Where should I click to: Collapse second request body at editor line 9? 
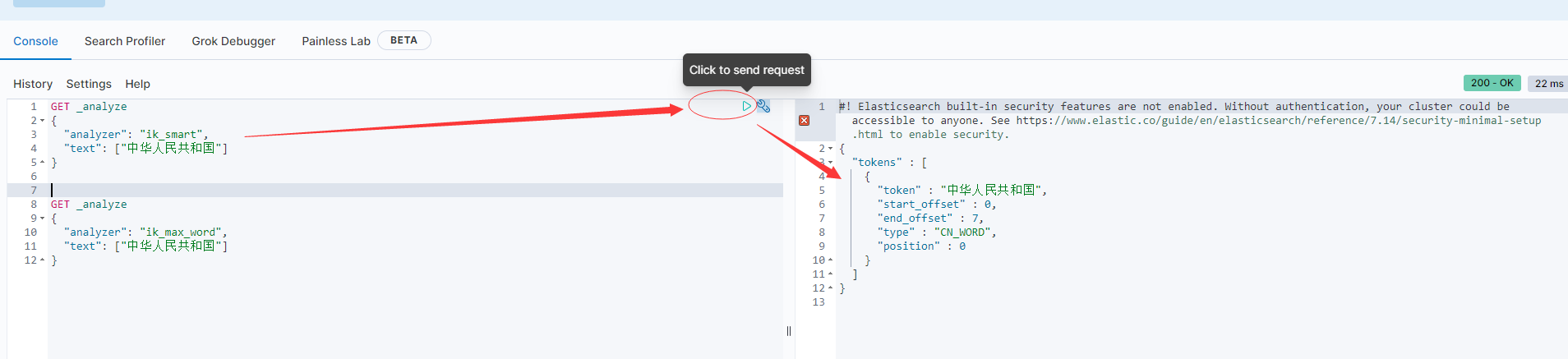pos(42,219)
